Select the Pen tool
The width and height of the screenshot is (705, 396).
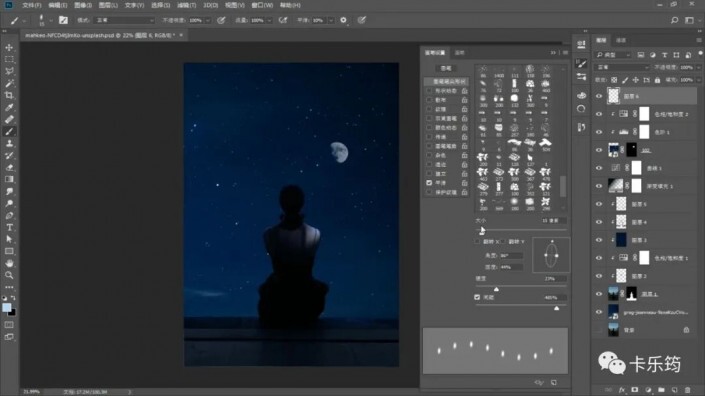[x=9, y=215]
